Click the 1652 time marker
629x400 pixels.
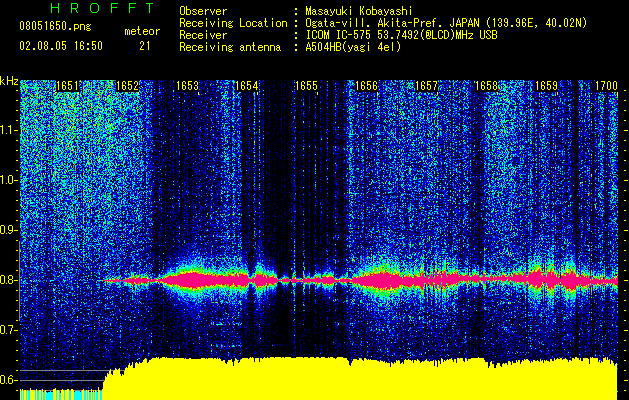(127, 86)
